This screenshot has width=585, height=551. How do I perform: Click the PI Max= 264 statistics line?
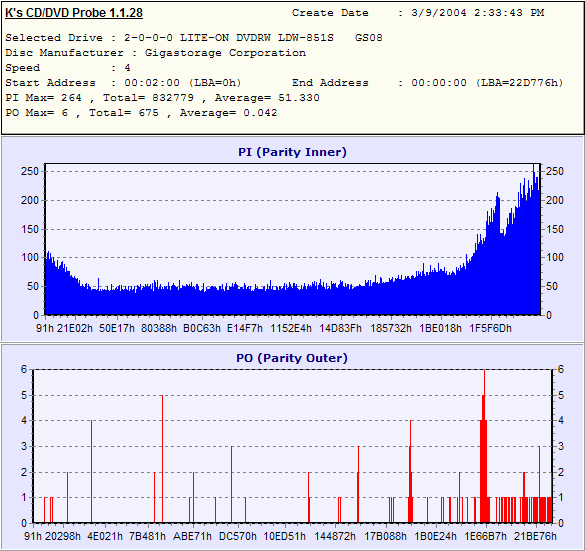coord(162,98)
